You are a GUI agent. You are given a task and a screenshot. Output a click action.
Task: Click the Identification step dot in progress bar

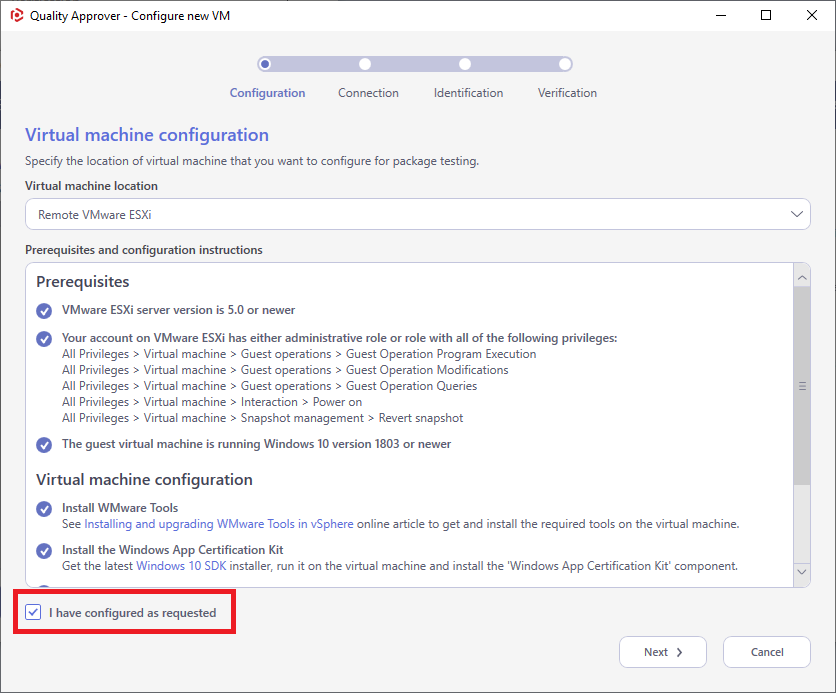[x=465, y=64]
